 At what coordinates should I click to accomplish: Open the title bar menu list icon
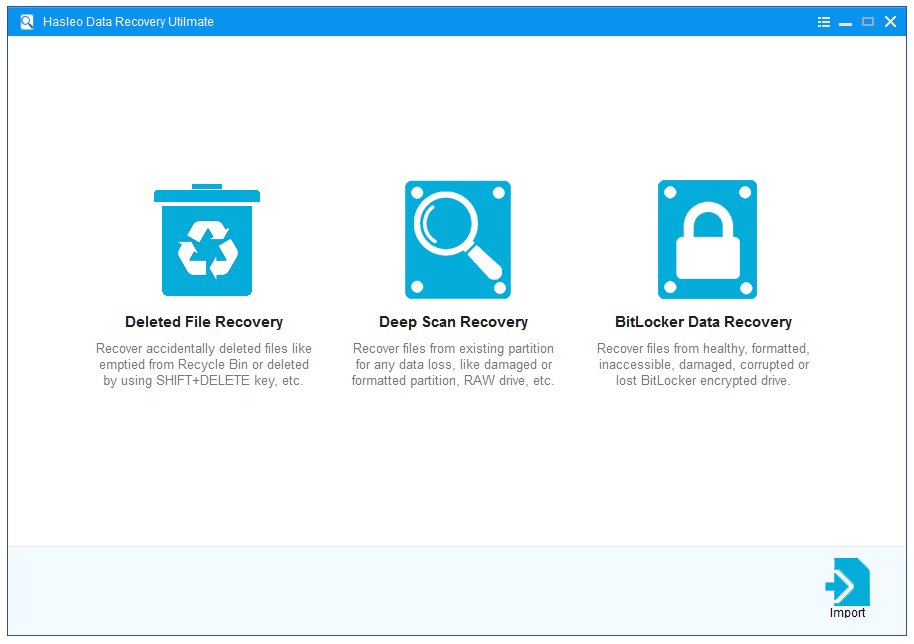824,22
